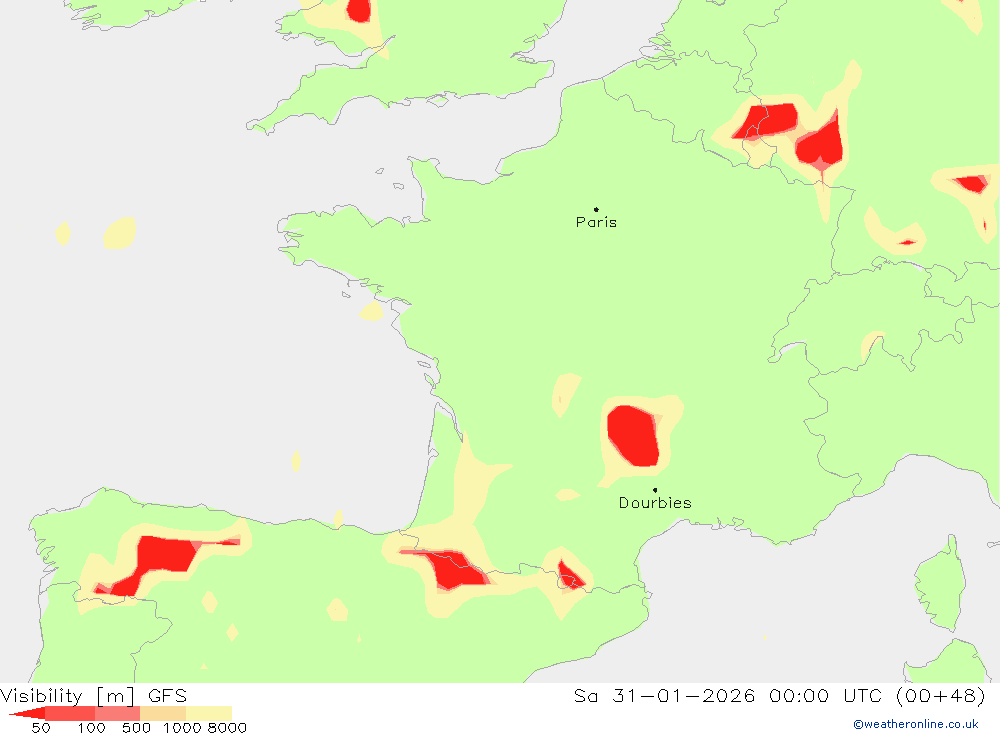Click the Dourbies location dot marker
Viewport: 1000px width, 733px height.
pos(655,490)
